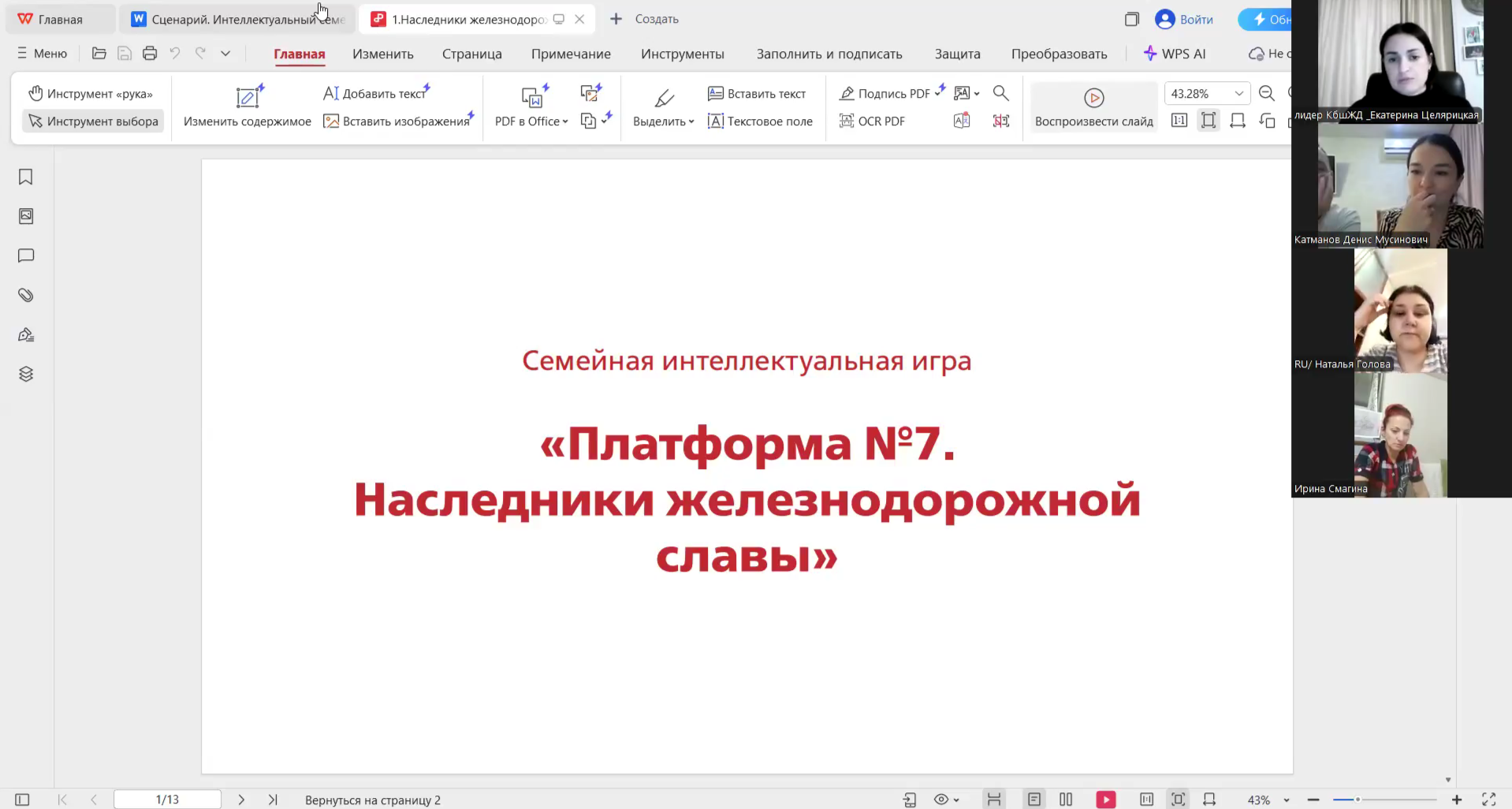Open the attachments paperclip panel

pyautogui.click(x=26, y=295)
